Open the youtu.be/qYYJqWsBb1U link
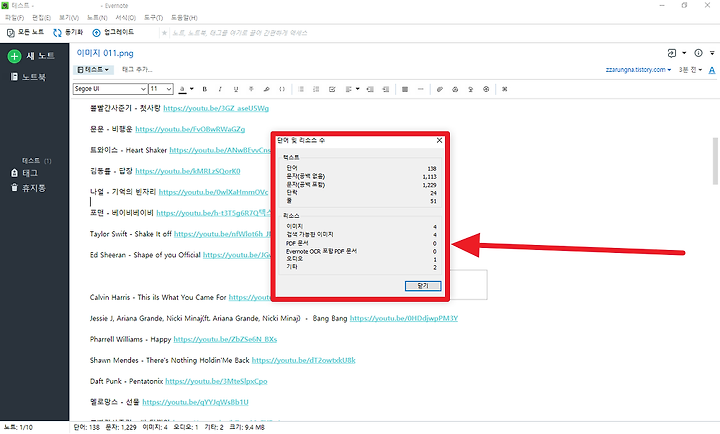This screenshot has width=720, height=434. pos(195,402)
